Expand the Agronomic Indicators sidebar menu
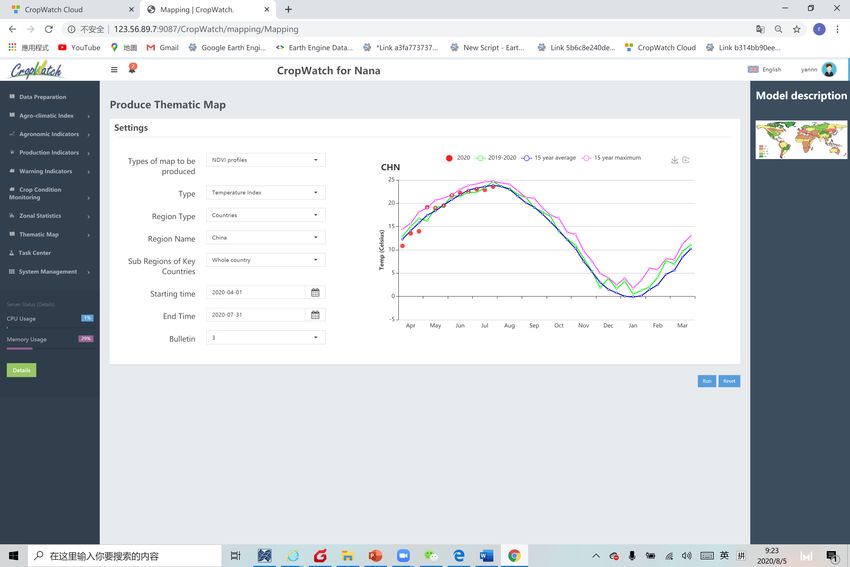The height and width of the screenshot is (567, 850). pyautogui.click(x=49, y=134)
